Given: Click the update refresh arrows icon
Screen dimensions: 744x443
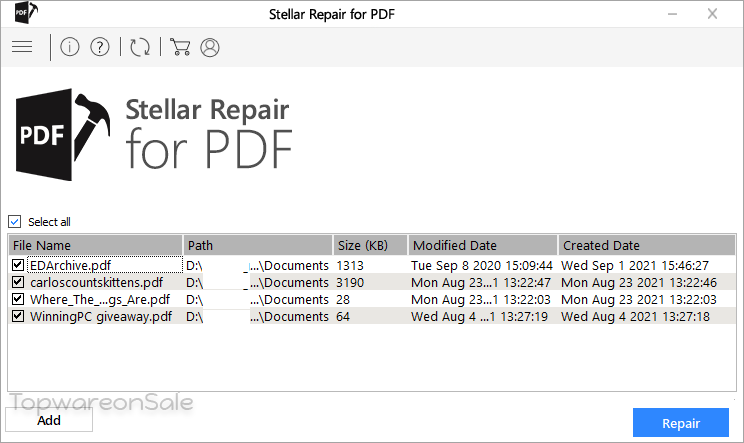Looking at the screenshot, I should [x=140, y=47].
